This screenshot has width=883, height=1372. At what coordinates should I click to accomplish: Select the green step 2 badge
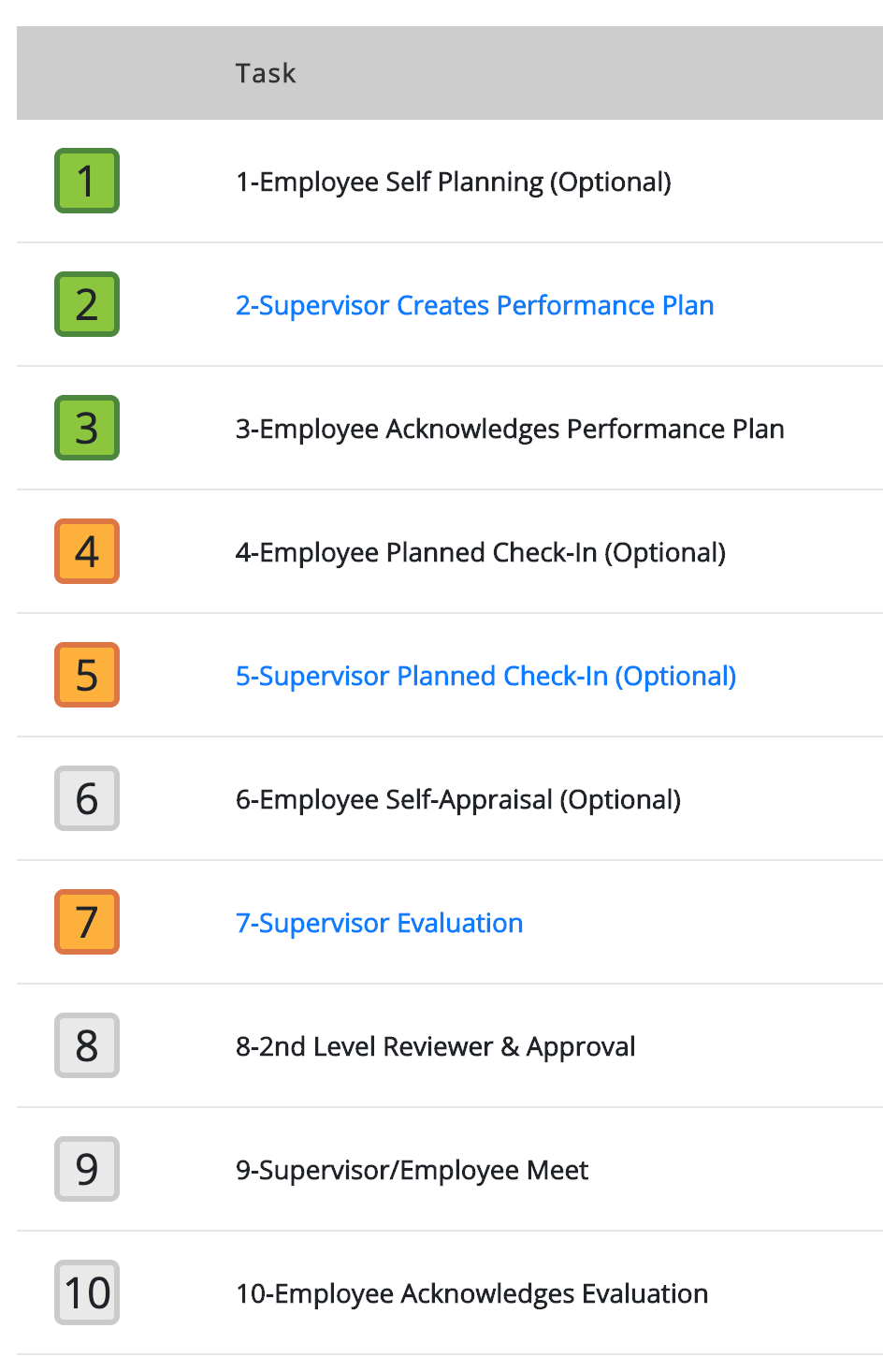(x=87, y=304)
